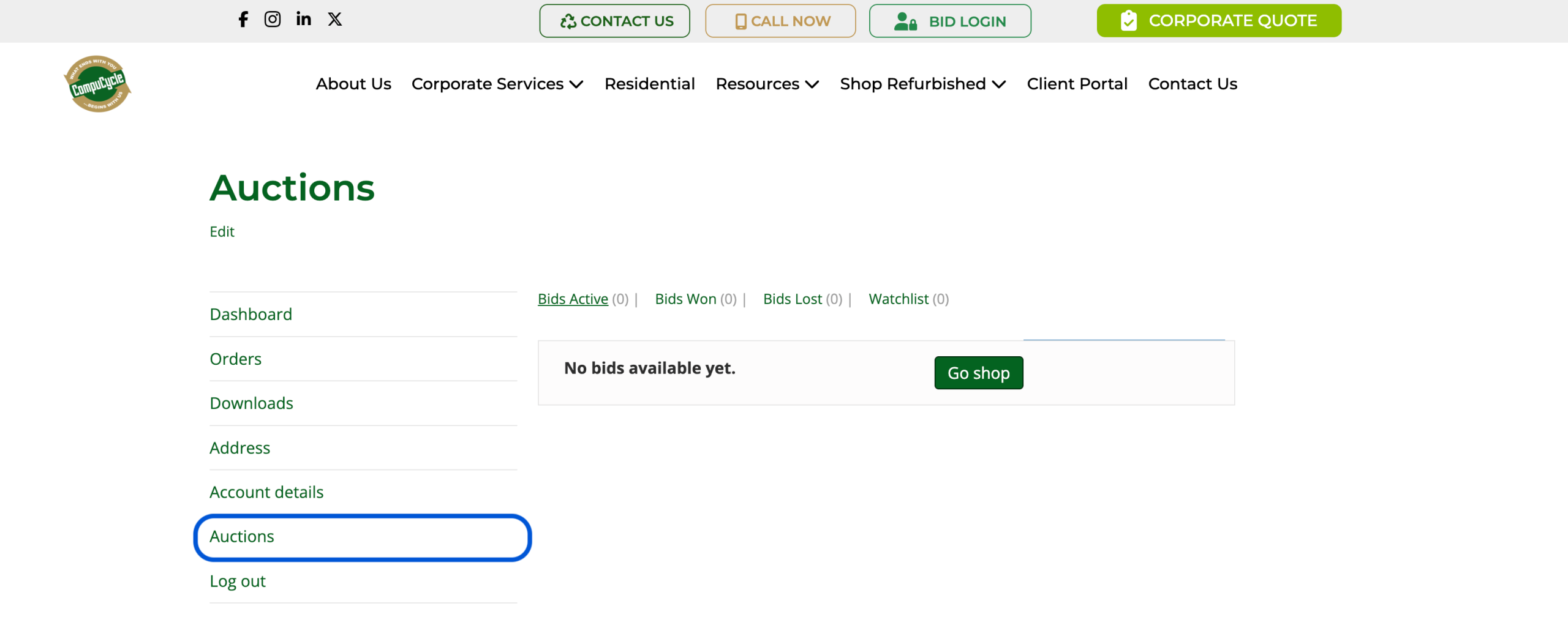
Task: Select Auctions in account sidebar
Action: tap(363, 537)
